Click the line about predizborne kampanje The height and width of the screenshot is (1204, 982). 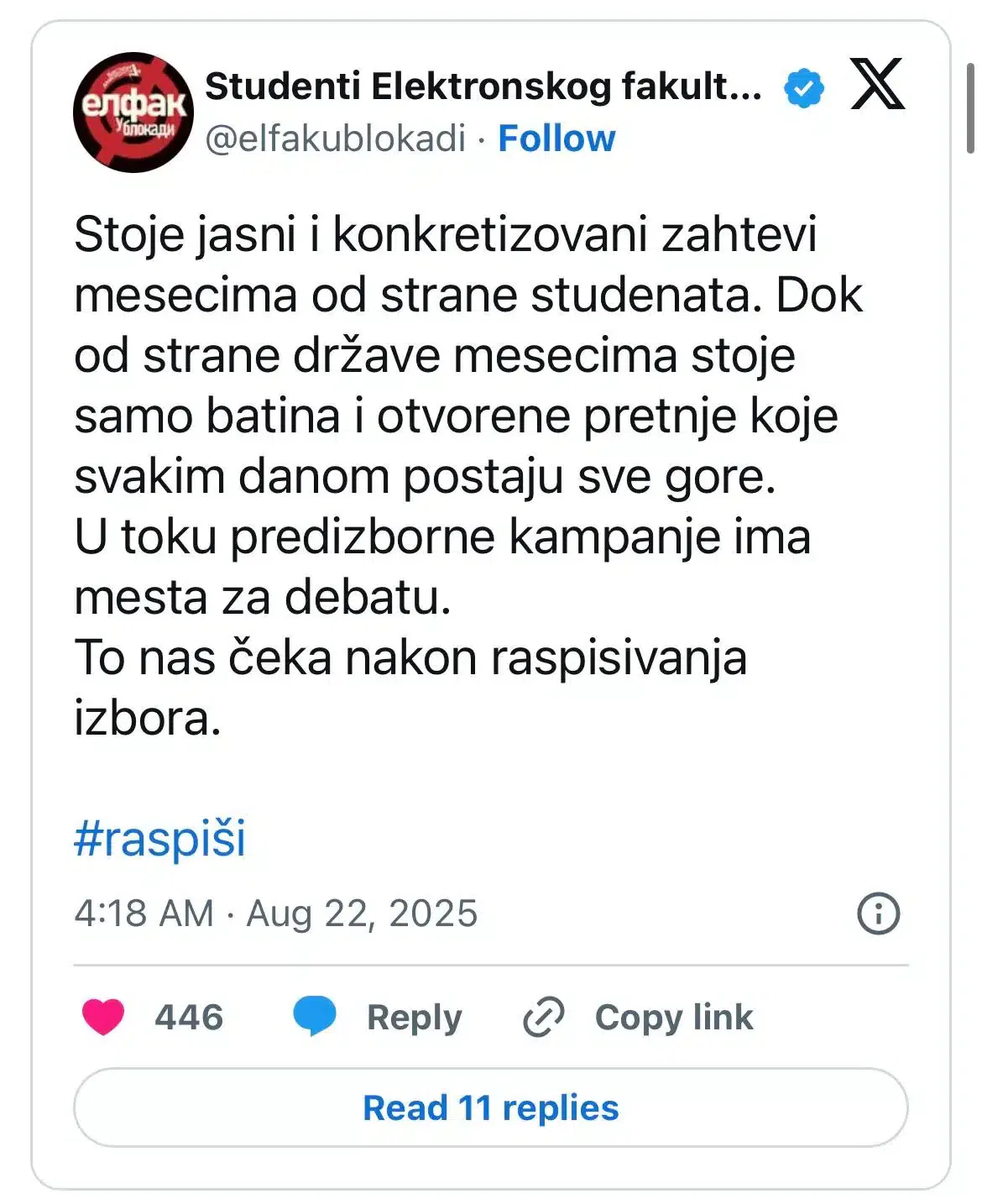[442, 537]
